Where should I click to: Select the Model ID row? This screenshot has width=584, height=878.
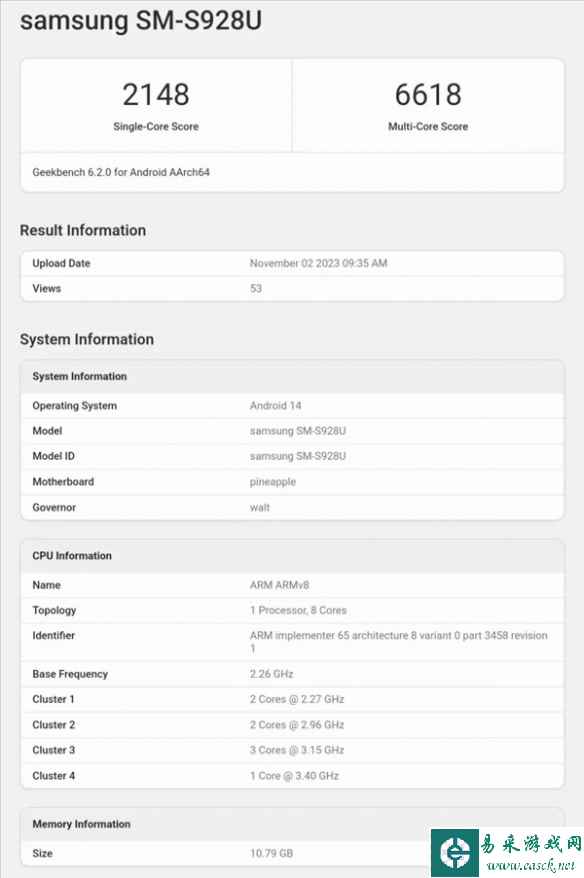pos(290,456)
